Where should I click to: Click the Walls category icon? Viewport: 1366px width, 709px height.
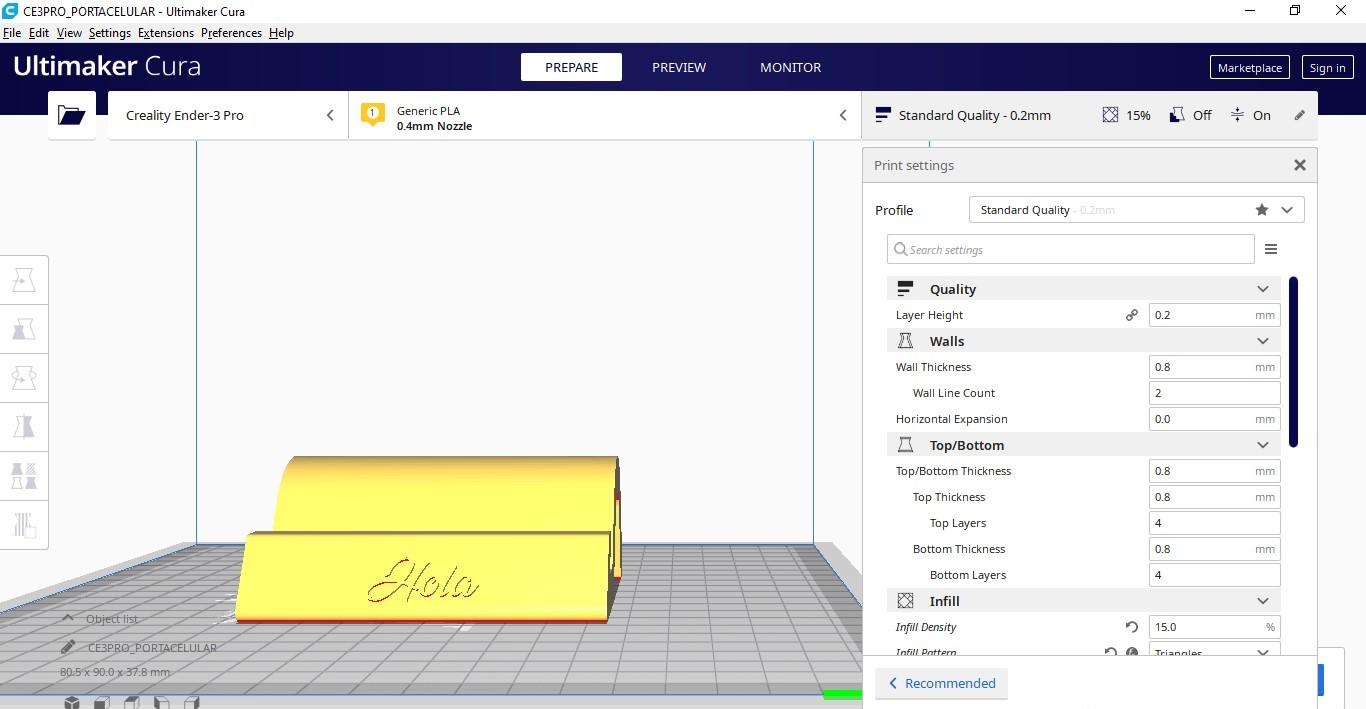905,341
